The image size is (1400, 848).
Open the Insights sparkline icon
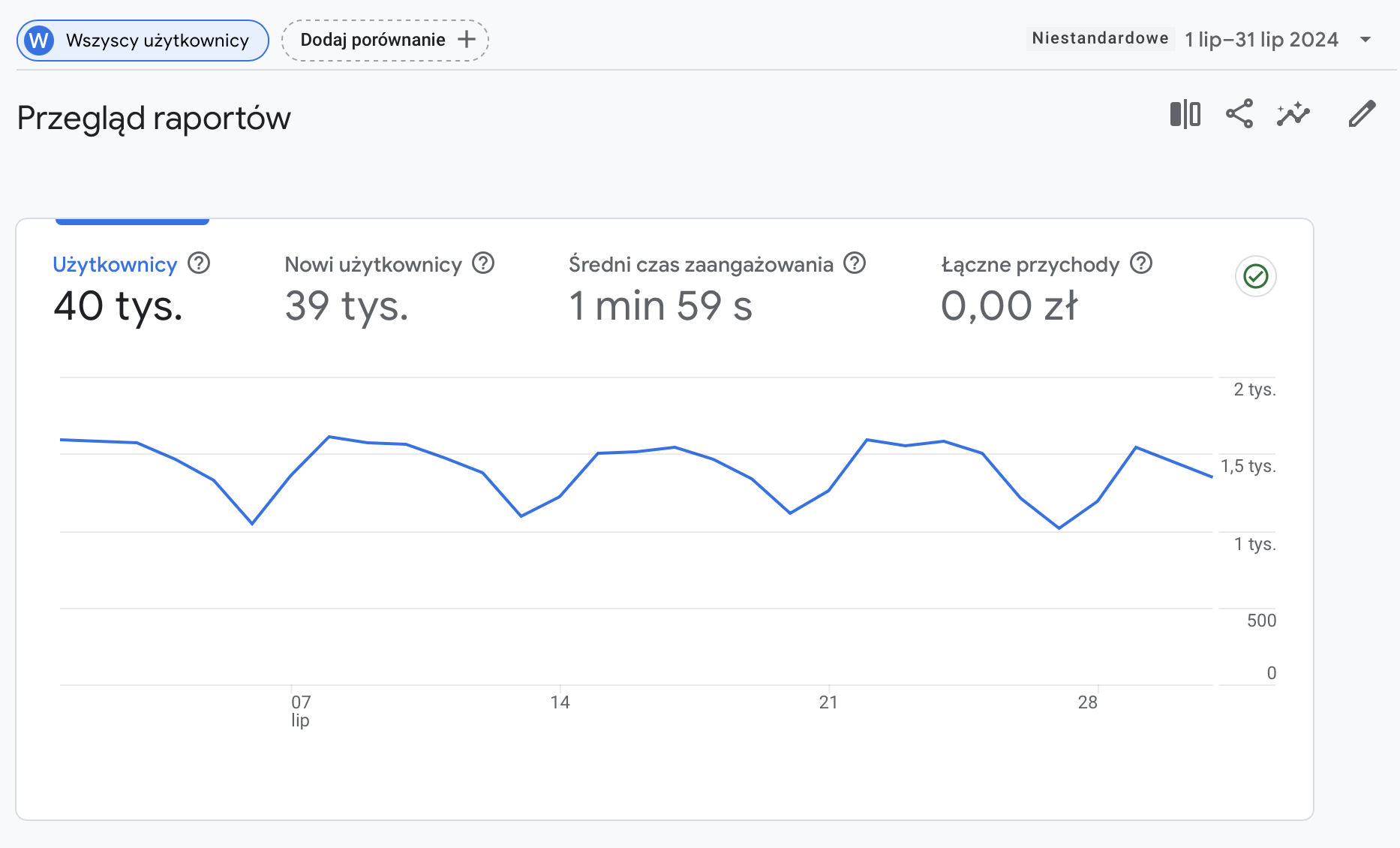[1293, 114]
